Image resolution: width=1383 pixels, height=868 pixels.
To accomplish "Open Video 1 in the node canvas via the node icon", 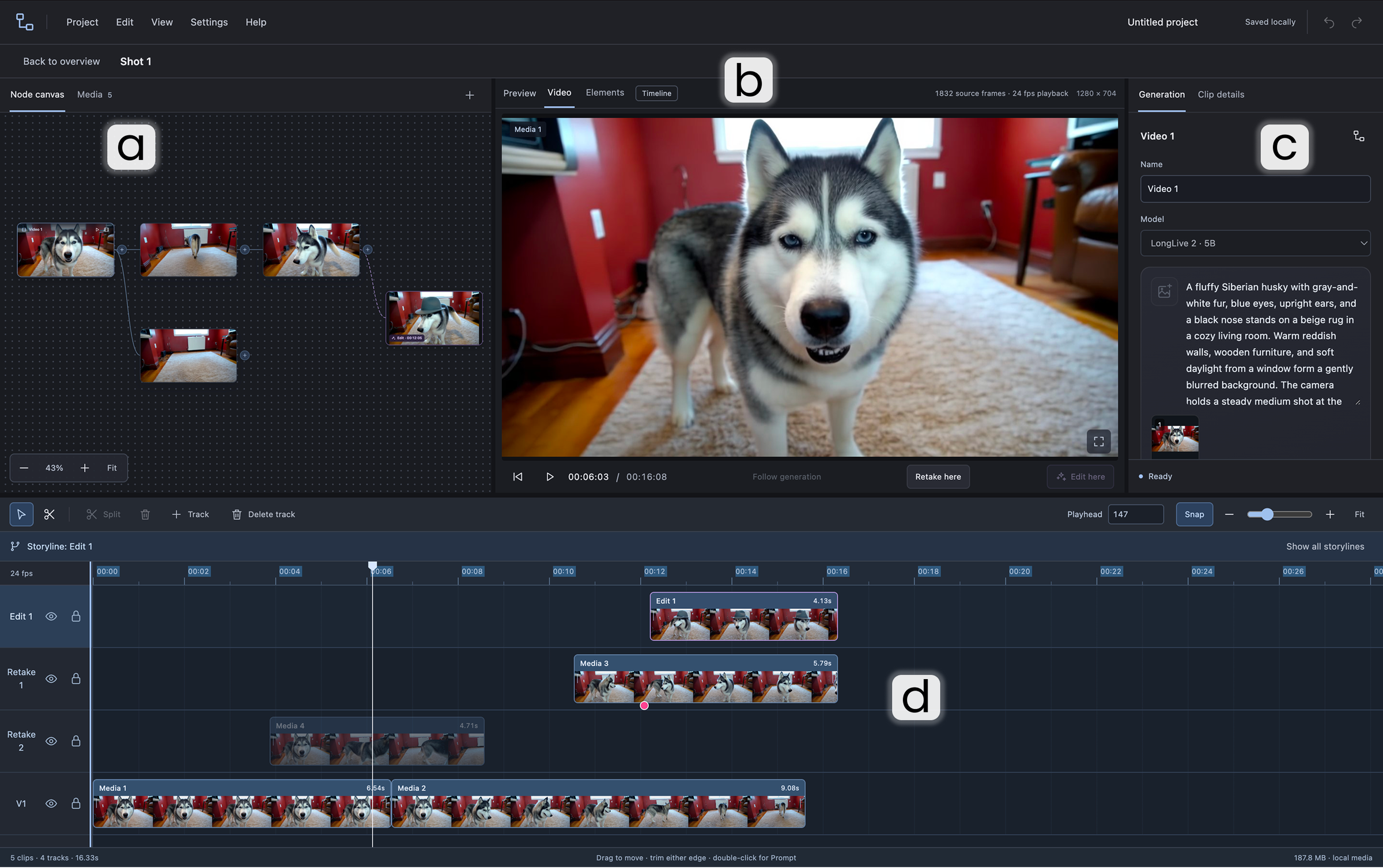I will coord(1359,136).
